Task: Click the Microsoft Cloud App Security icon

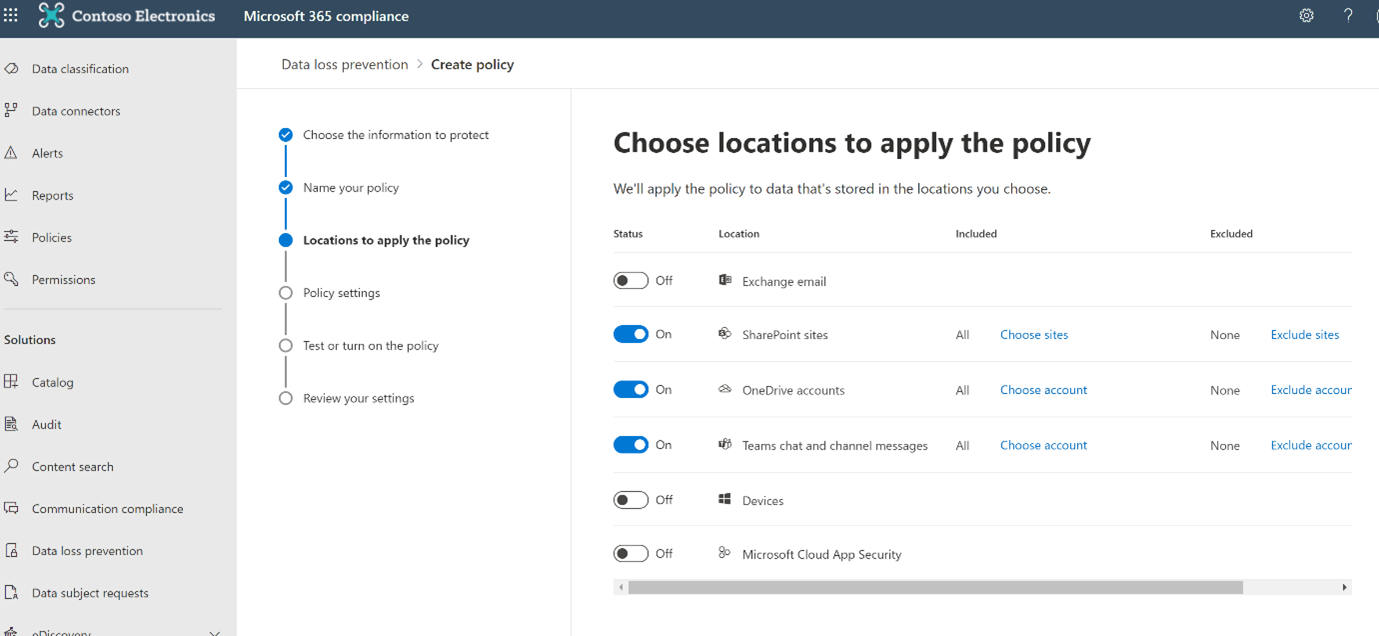Action: (725, 553)
